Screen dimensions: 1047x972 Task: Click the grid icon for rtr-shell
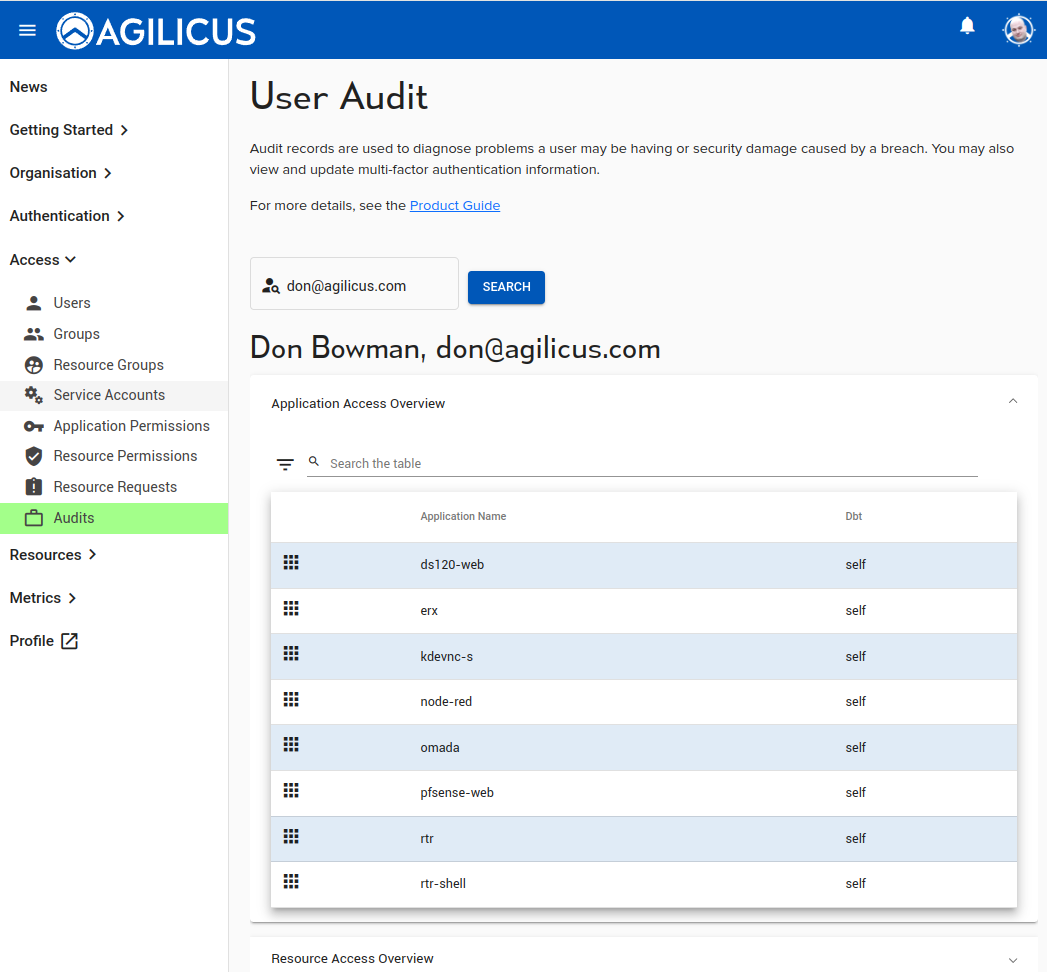pos(291,882)
